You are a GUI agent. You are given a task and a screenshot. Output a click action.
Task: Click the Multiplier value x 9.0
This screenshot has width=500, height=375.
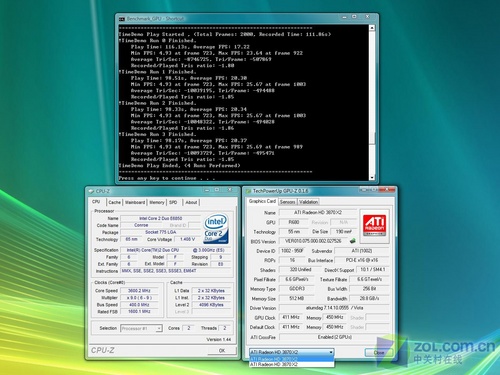(x=140, y=298)
